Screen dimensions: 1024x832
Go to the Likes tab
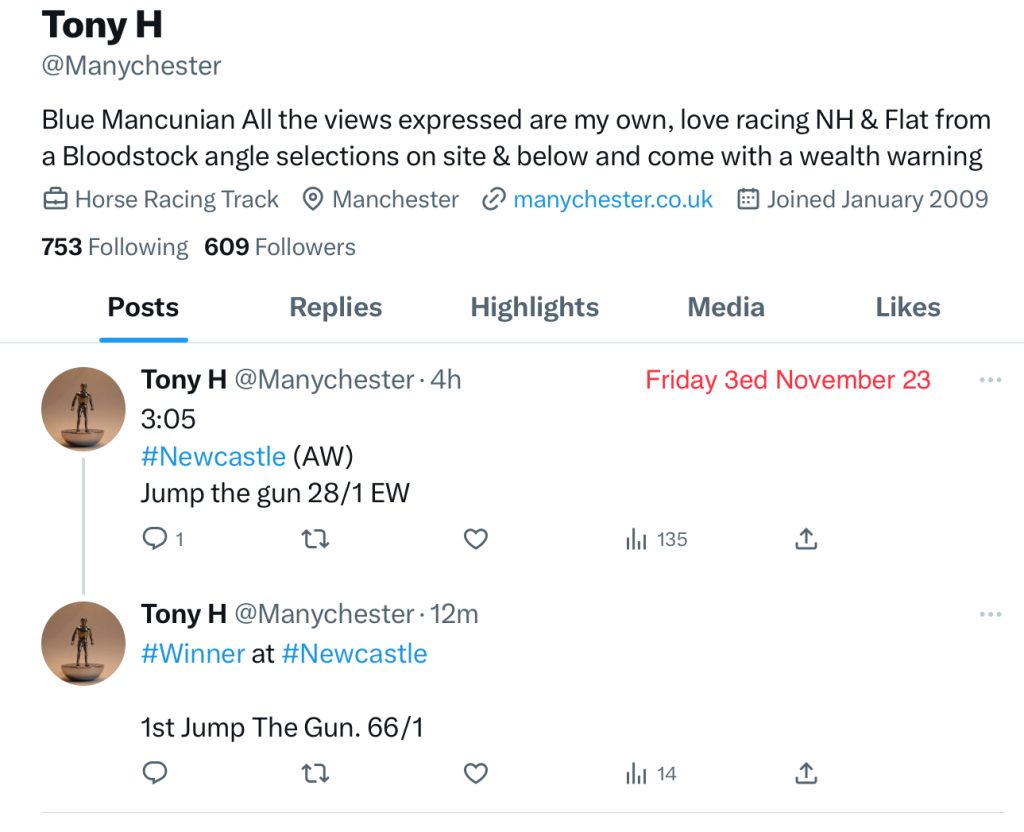click(x=907, y=307)
